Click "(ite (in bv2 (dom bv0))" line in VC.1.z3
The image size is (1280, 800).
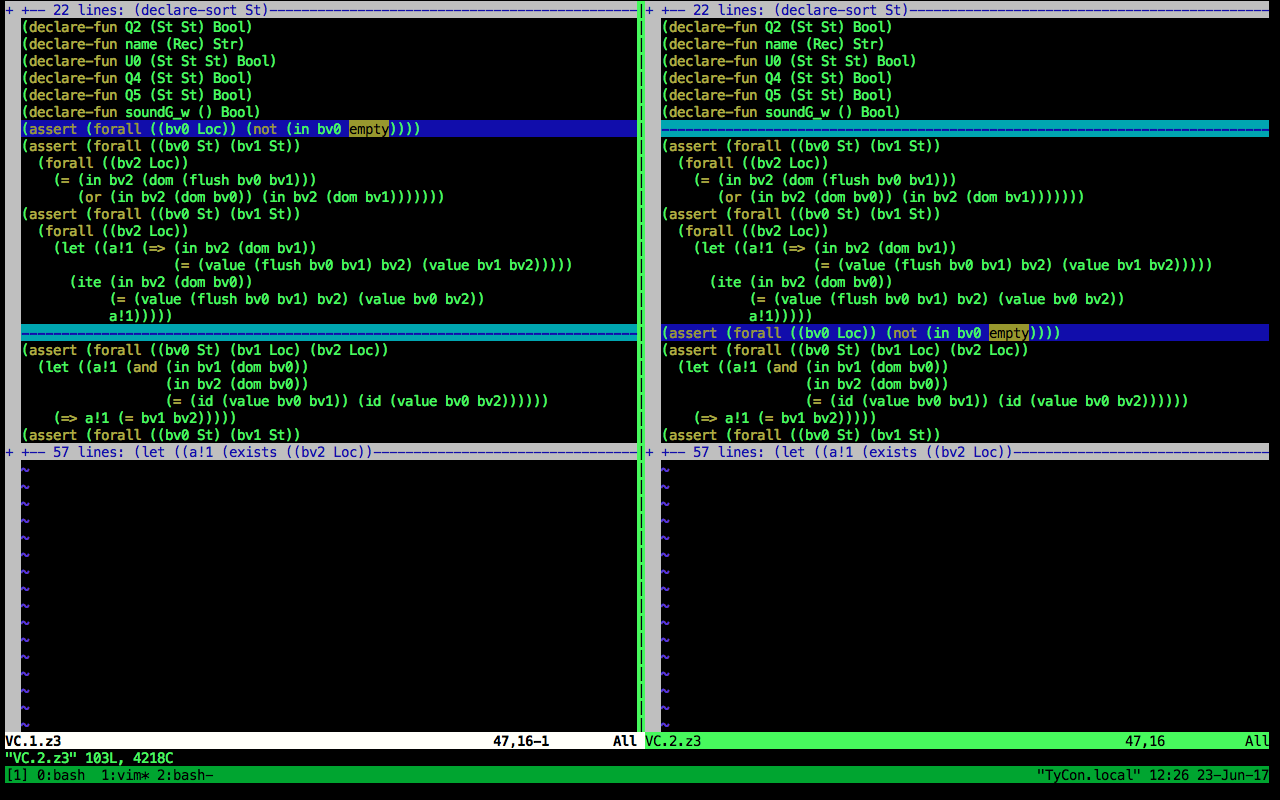click(x=161, y=282)
